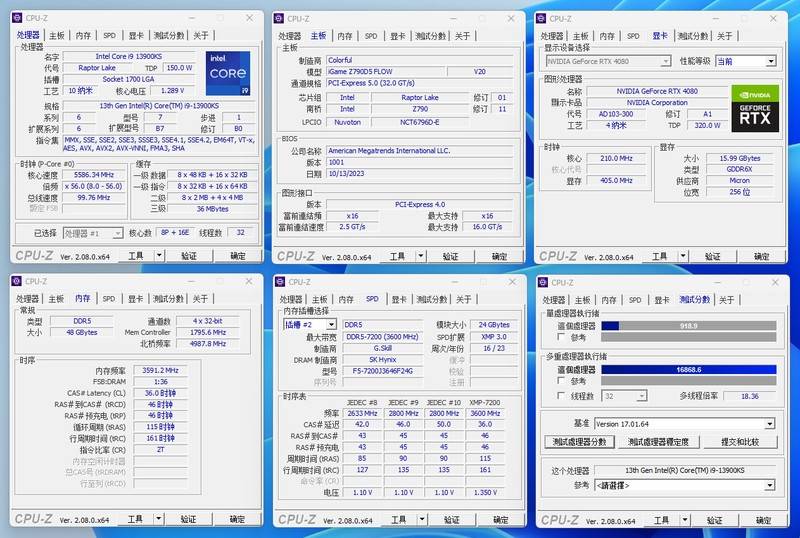Click the multi-thread 16868.6 score bar
Screen dimensions: 800x538
coord(689,370)
